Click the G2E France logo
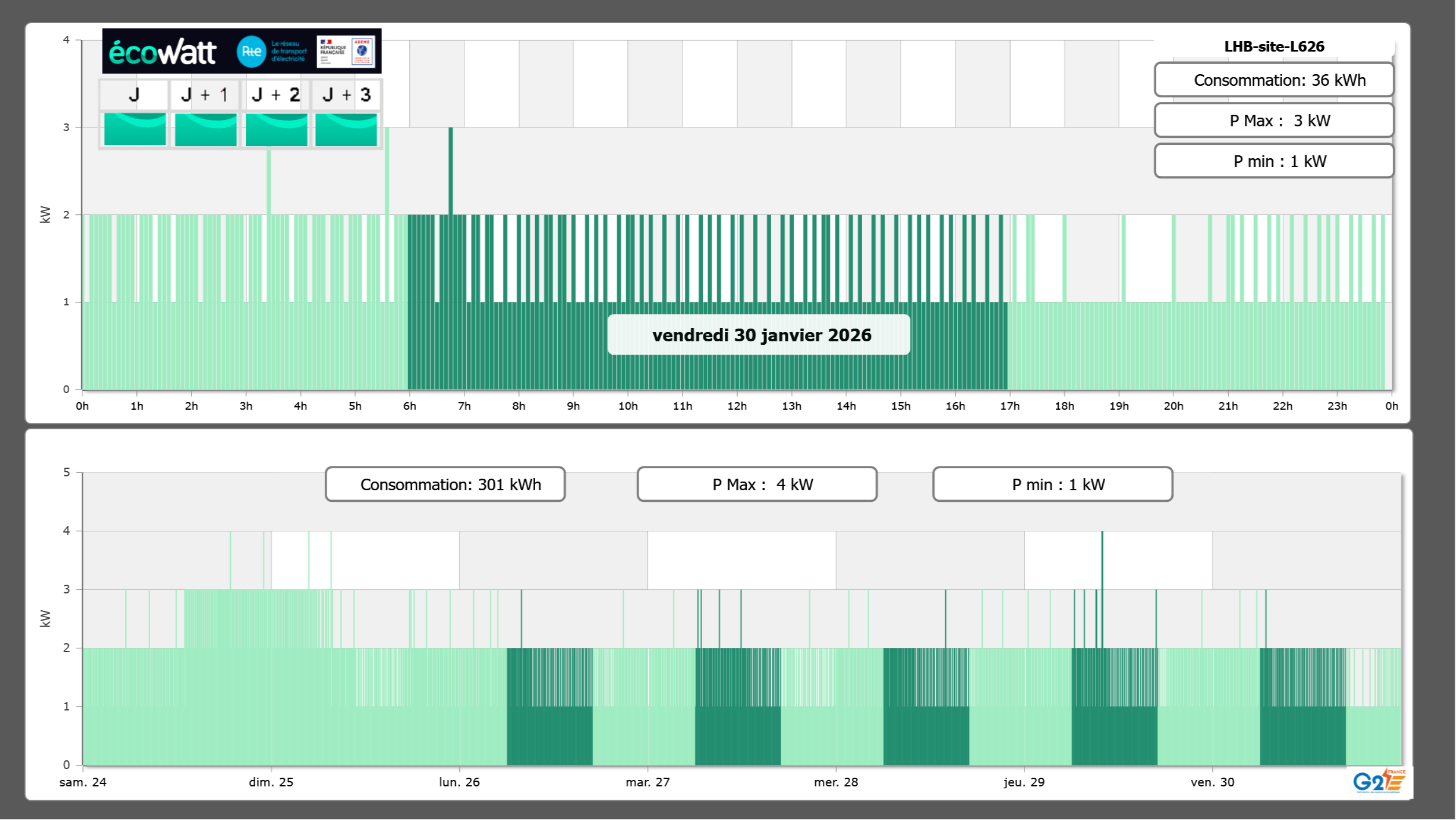The height and width of the screenshot is (820, 1456). pos(1378,781)
